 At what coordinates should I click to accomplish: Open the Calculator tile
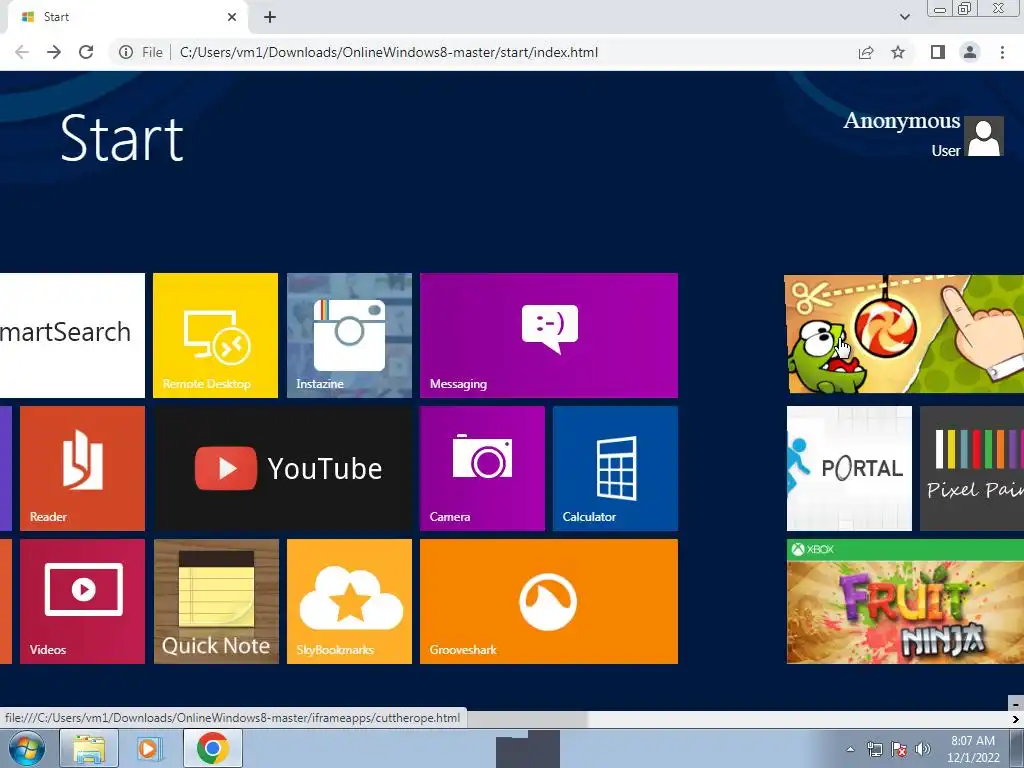[615, 468]
